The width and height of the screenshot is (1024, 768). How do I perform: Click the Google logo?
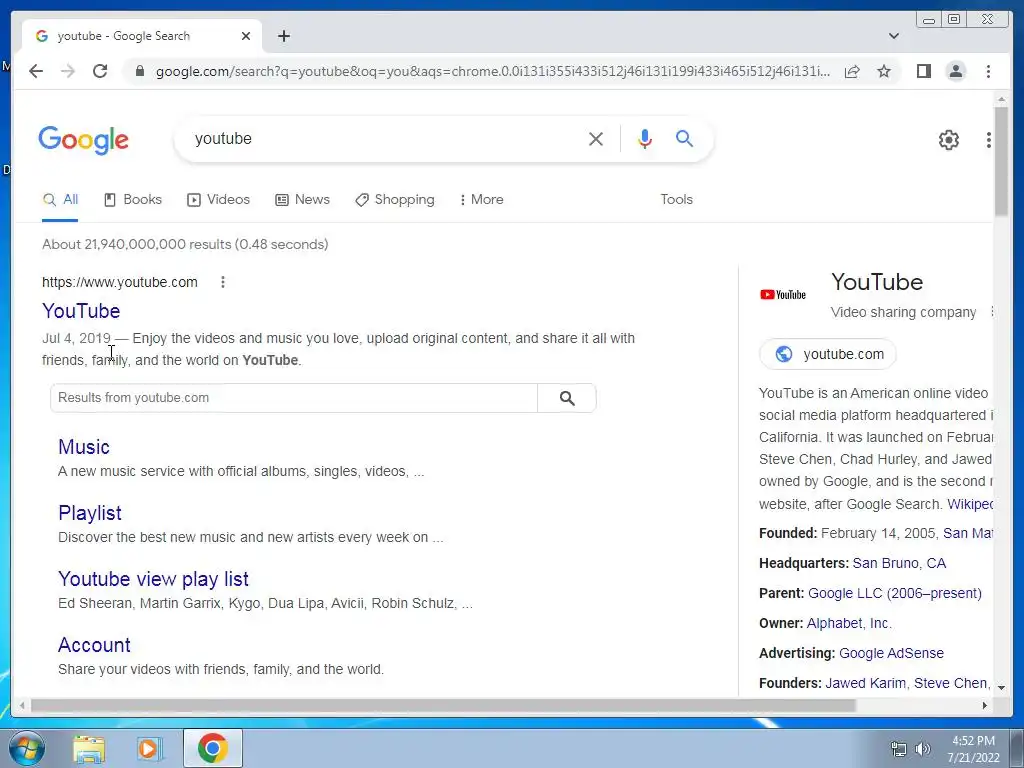point(84,140)
